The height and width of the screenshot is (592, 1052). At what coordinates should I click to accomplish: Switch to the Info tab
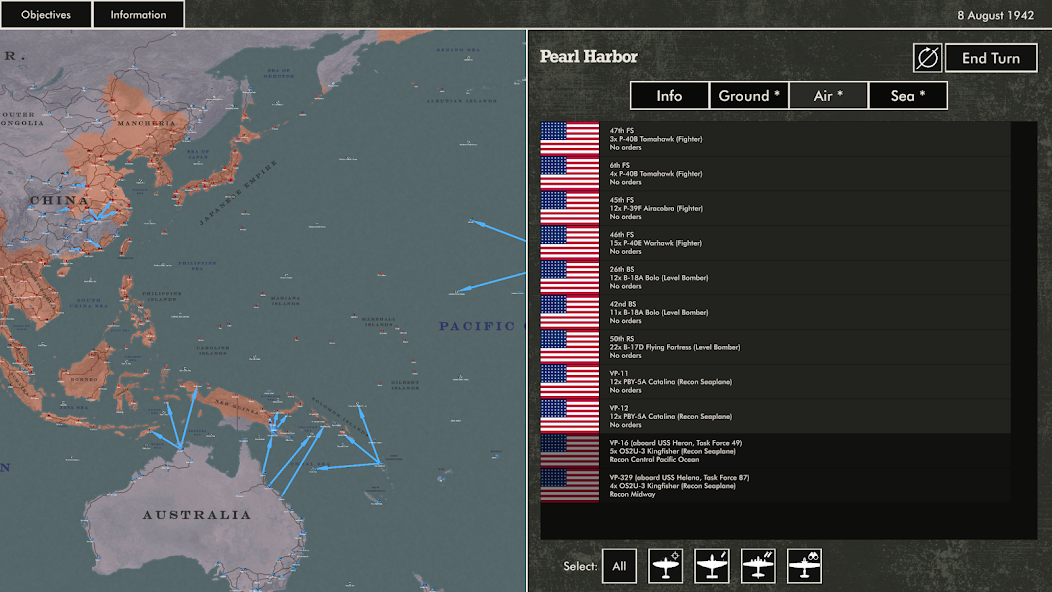coord(669,96)
